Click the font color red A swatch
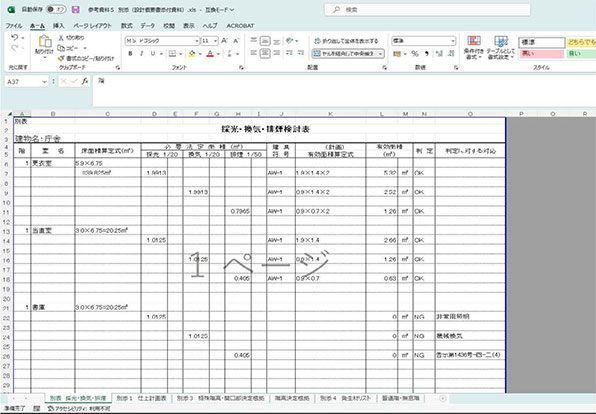This screenshot has width=596, height=414. 210,54
